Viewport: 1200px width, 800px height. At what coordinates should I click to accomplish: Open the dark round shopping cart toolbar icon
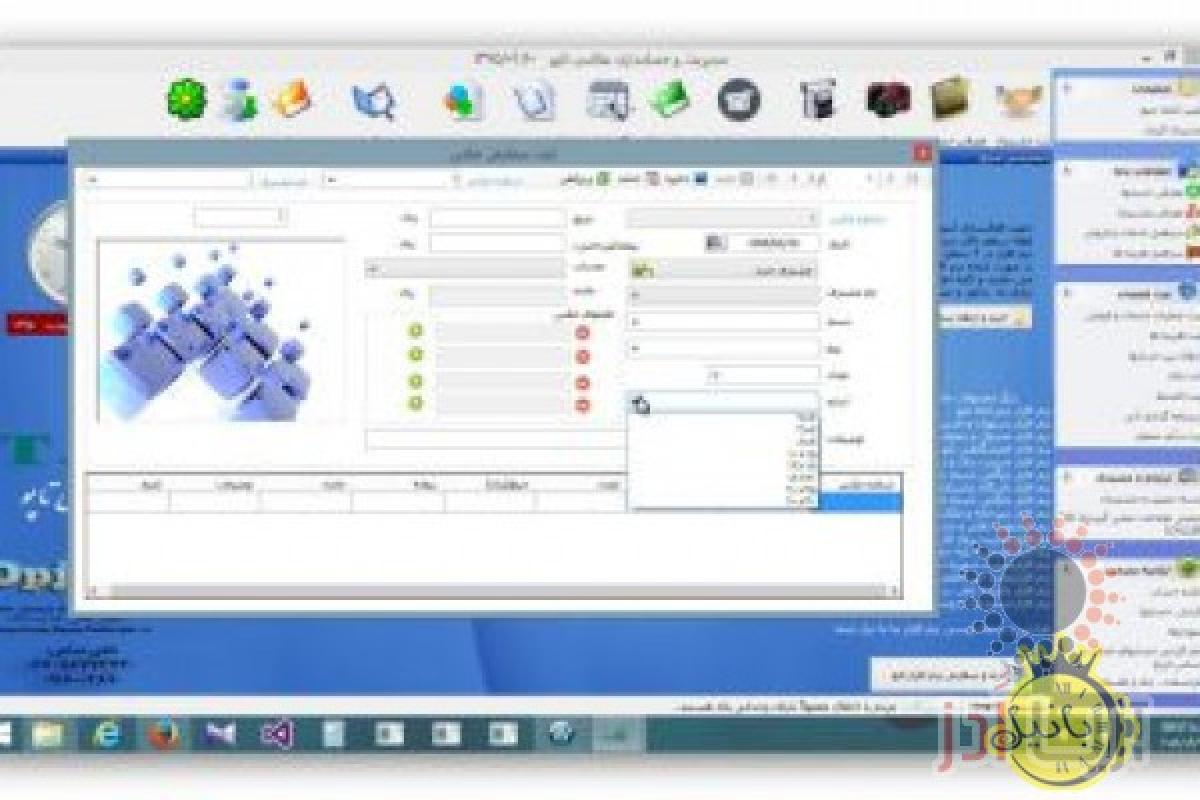[739, 99]
